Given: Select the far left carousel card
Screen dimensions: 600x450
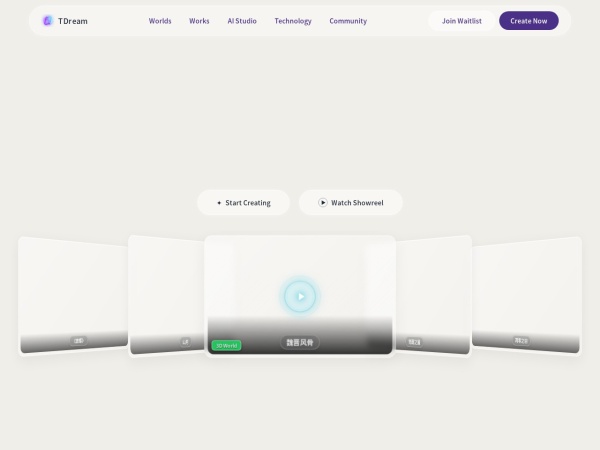Looking at the screenshot, I should 73,295.
